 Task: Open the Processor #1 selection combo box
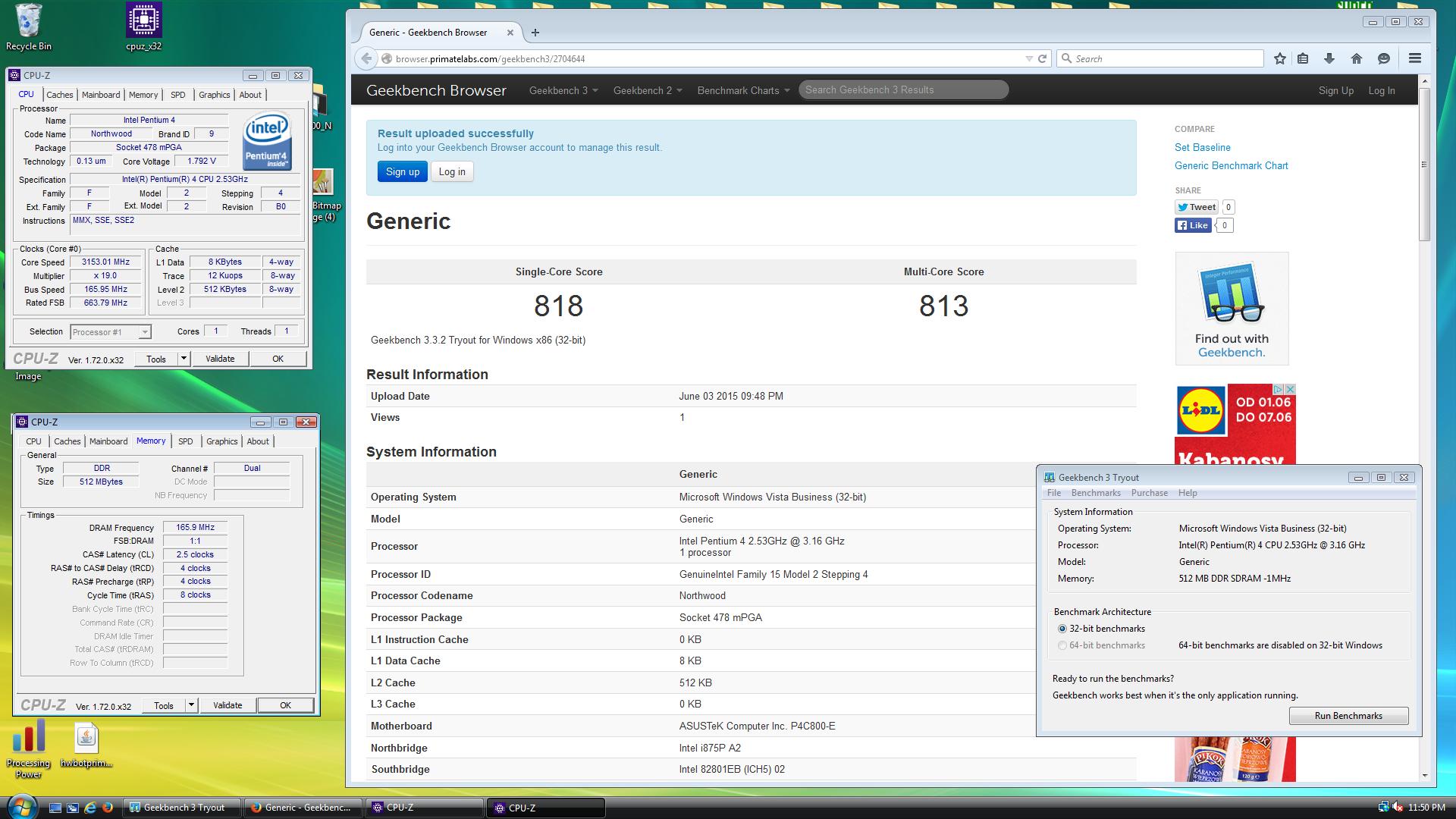[111, 332]
